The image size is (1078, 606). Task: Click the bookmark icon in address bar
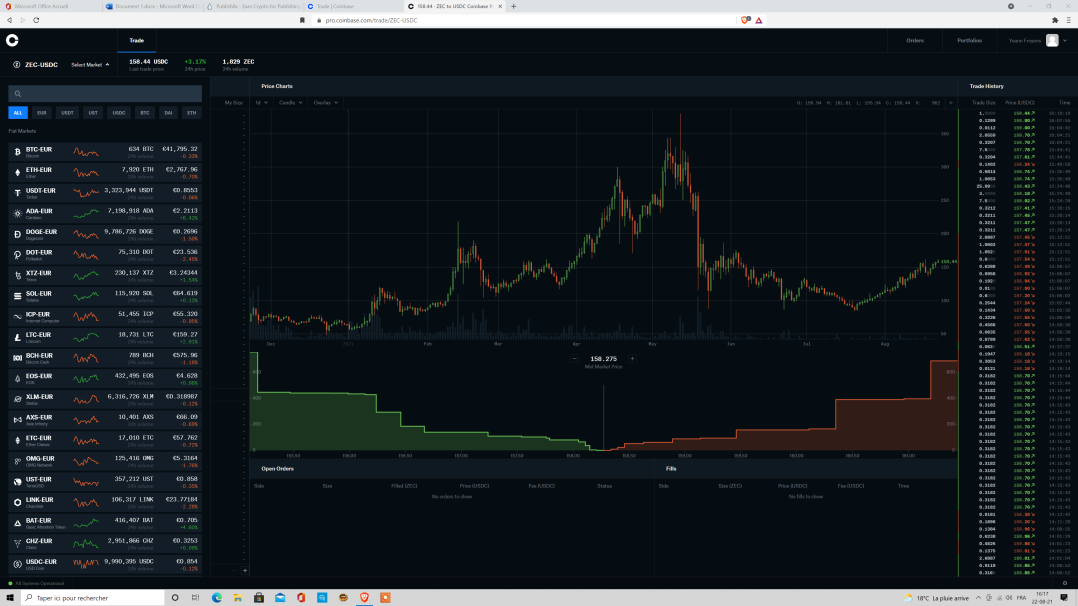click(302, 20)
